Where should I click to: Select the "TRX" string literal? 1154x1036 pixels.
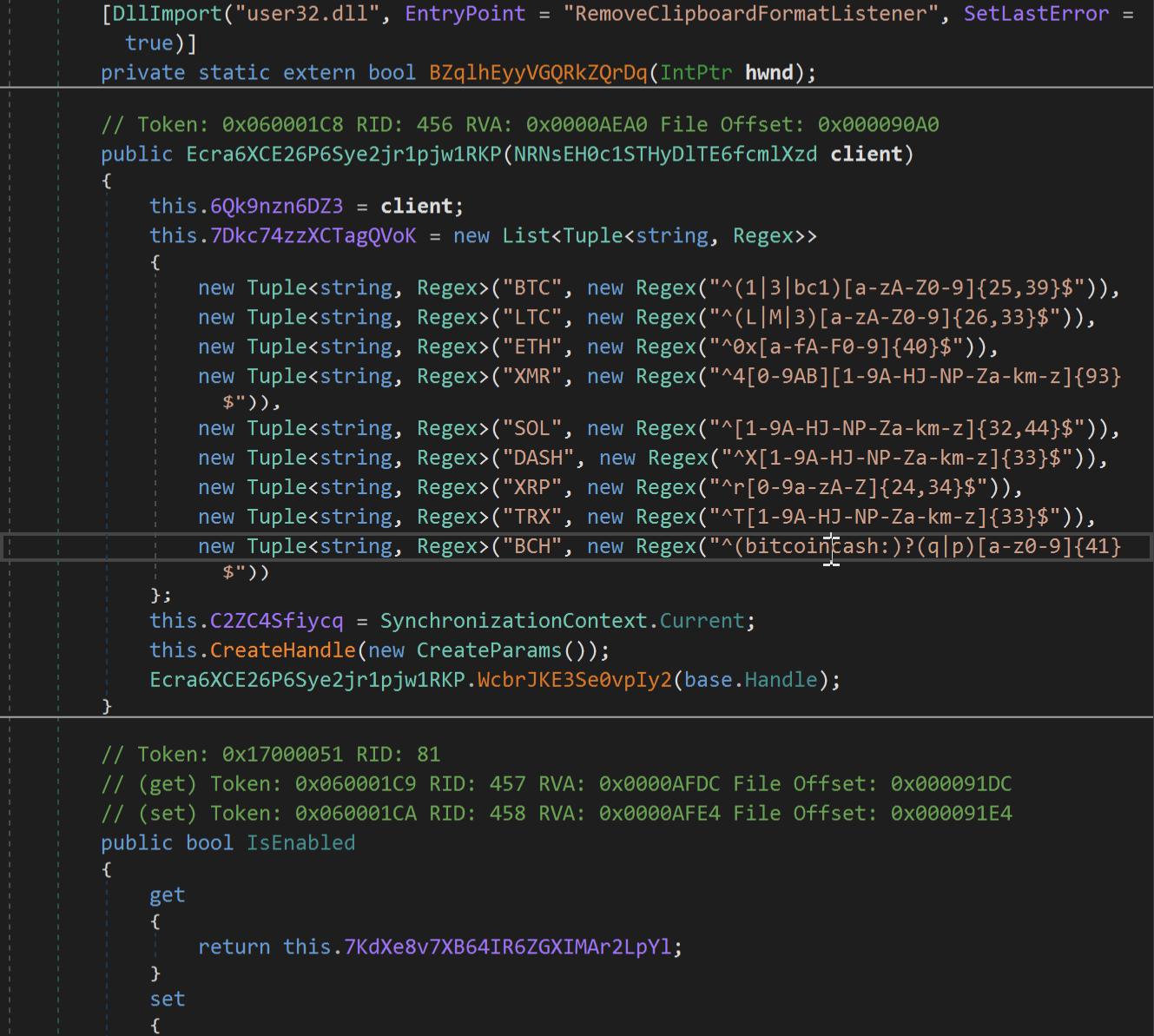click(x=532, y=518)
